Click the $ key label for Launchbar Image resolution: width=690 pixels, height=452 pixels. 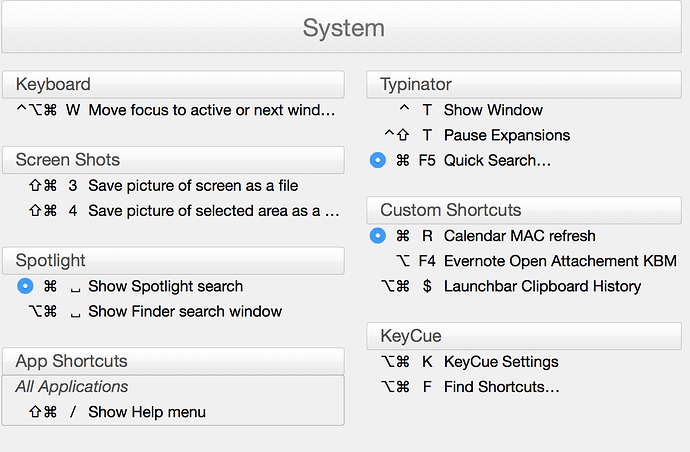[427, 287]
